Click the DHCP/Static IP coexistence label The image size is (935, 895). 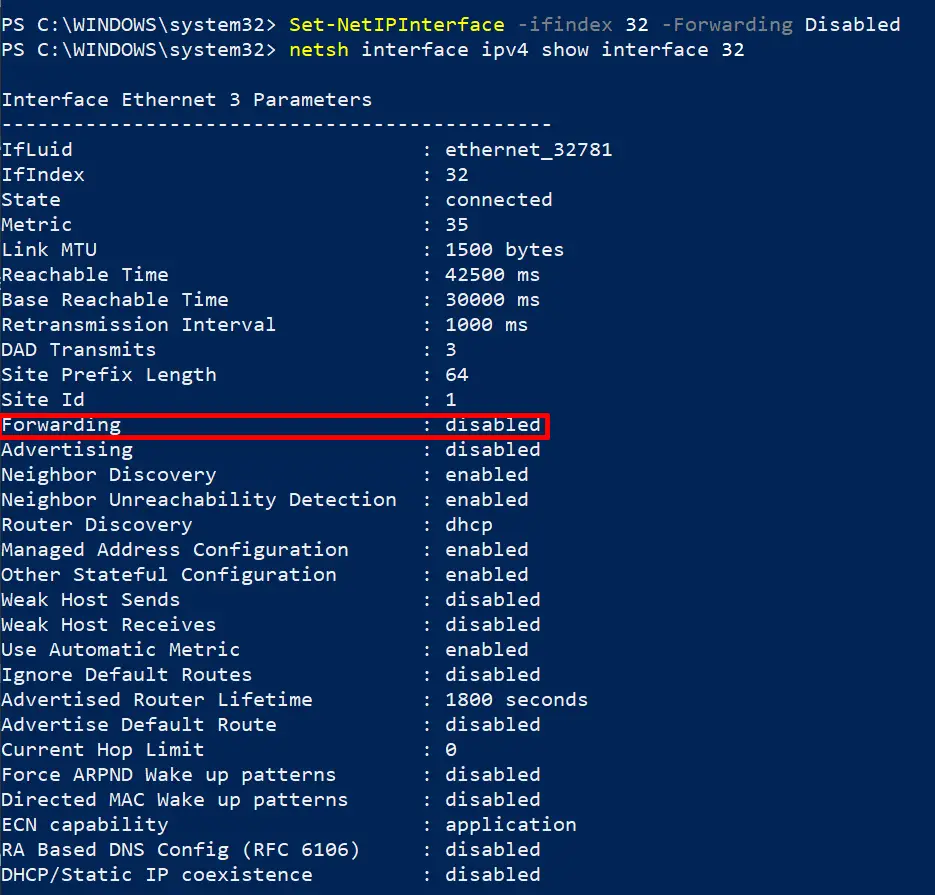tap(156, 875)
